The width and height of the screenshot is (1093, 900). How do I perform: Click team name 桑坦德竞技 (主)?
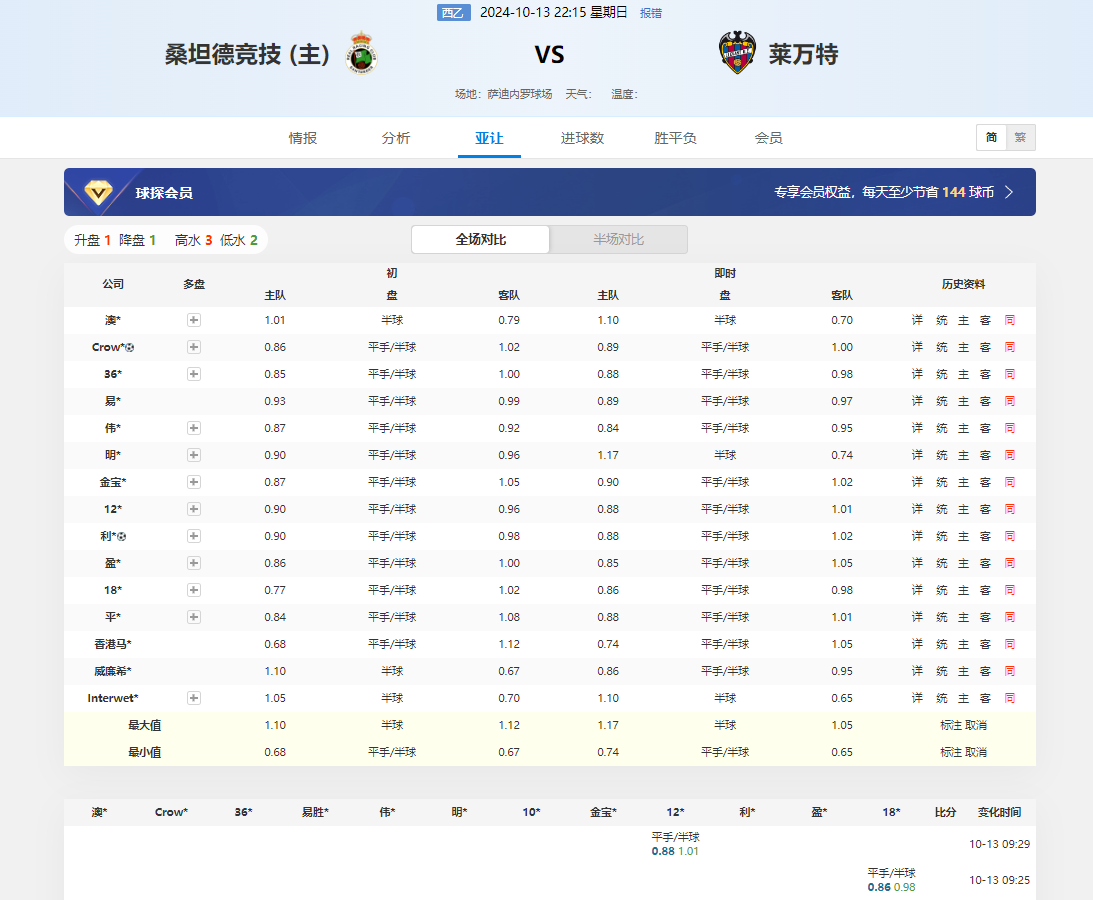(x=247, y=54)
